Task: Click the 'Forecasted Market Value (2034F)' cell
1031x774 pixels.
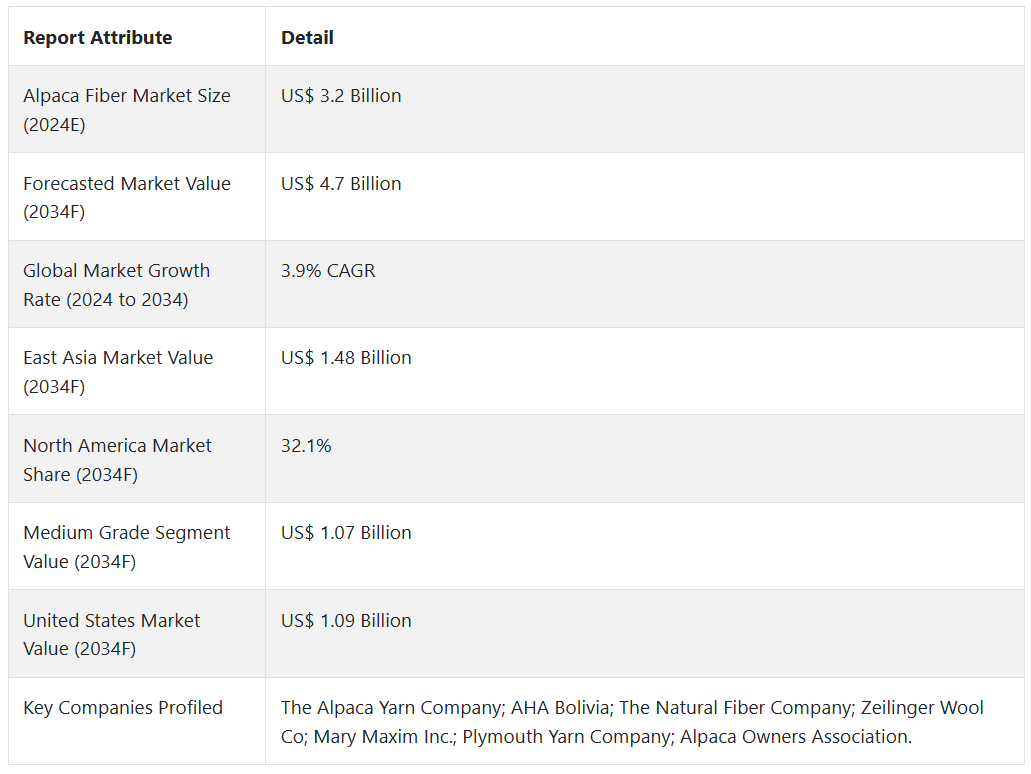Action: point(127,197)
